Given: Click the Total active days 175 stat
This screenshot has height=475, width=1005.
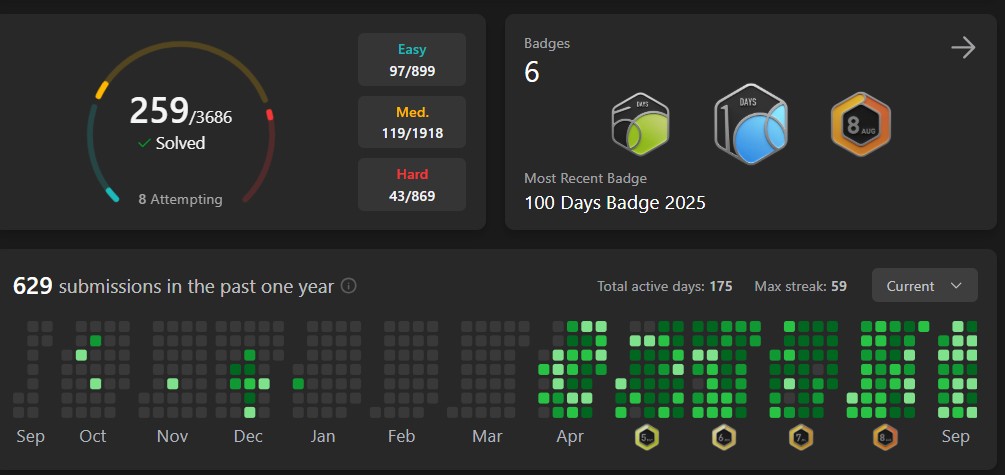Looking at the screenshot, I should point(664,286).
